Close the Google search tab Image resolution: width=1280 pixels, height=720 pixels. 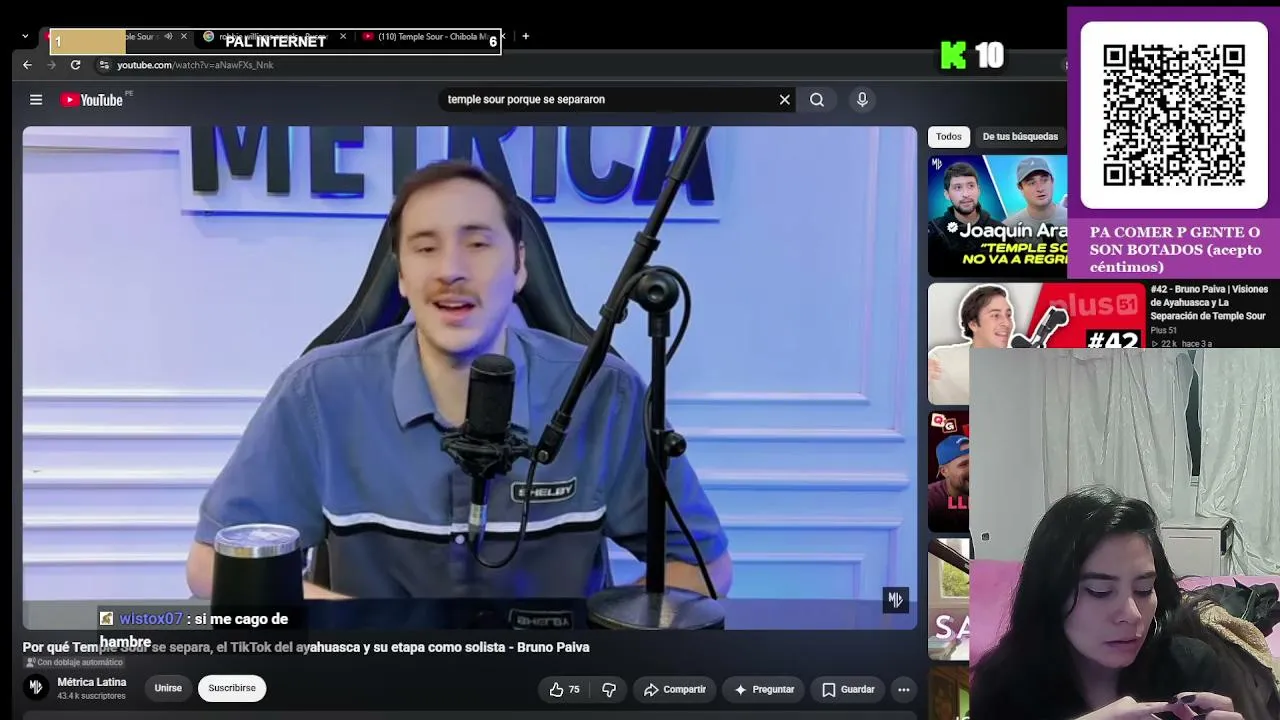(343, 37)
